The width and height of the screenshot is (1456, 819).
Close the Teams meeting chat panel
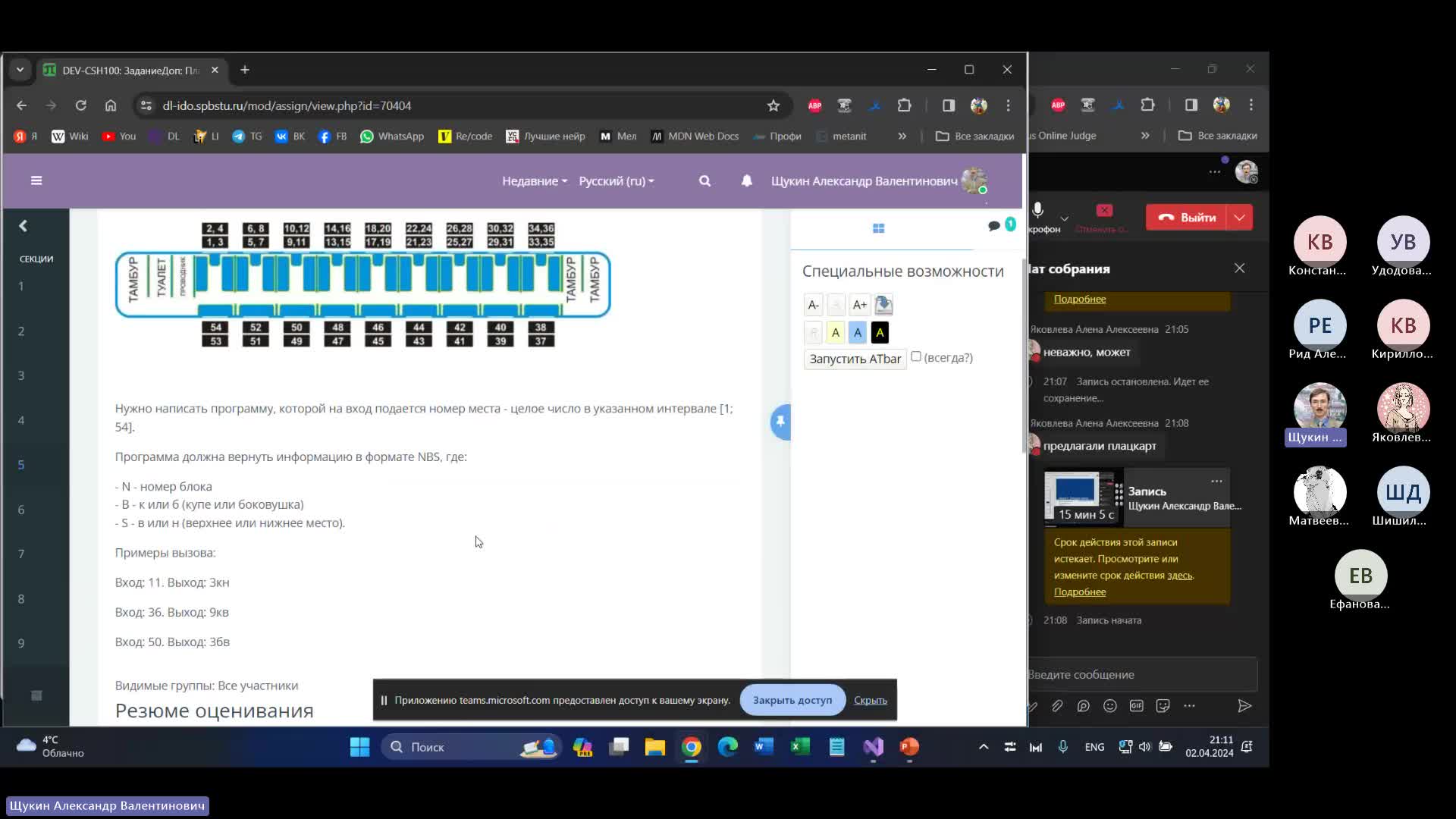[1239, 268]
